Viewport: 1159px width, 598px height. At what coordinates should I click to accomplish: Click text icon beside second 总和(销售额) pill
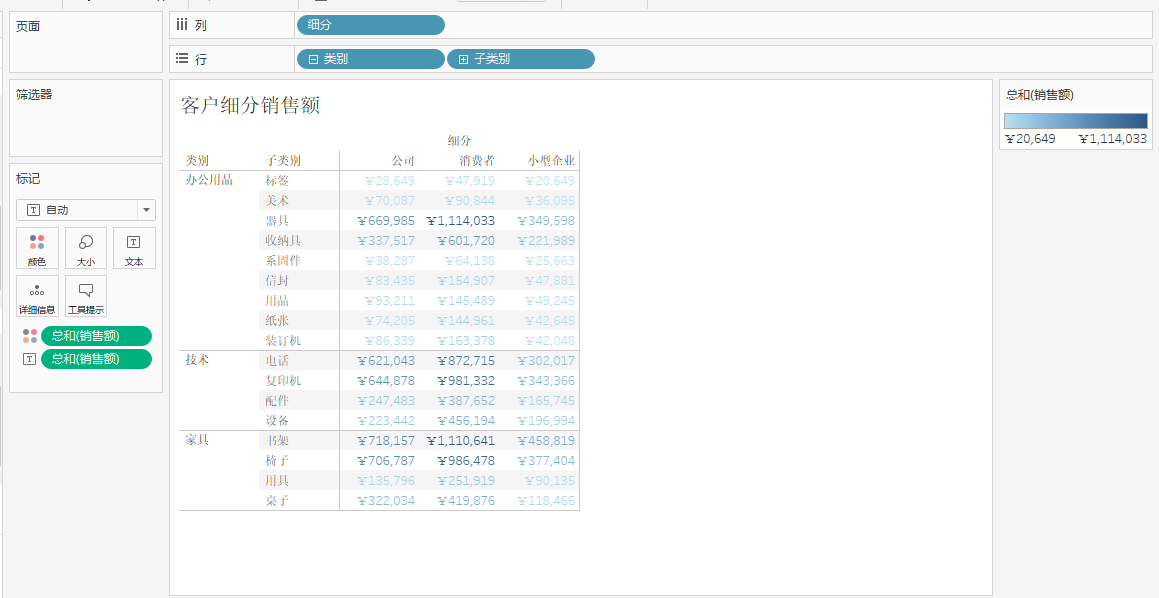(29, 359)
